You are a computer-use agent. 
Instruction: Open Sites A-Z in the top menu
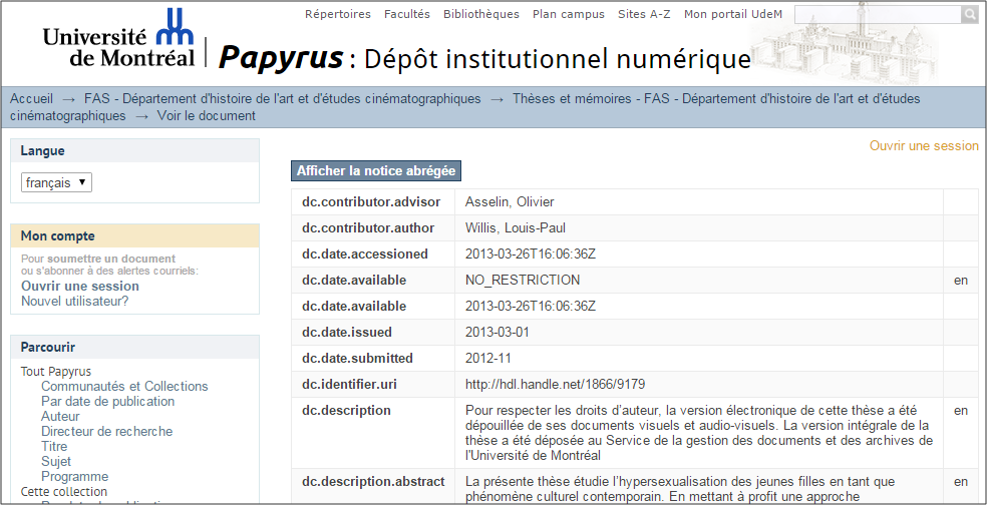pyautogui.click(x=644, y=14)
